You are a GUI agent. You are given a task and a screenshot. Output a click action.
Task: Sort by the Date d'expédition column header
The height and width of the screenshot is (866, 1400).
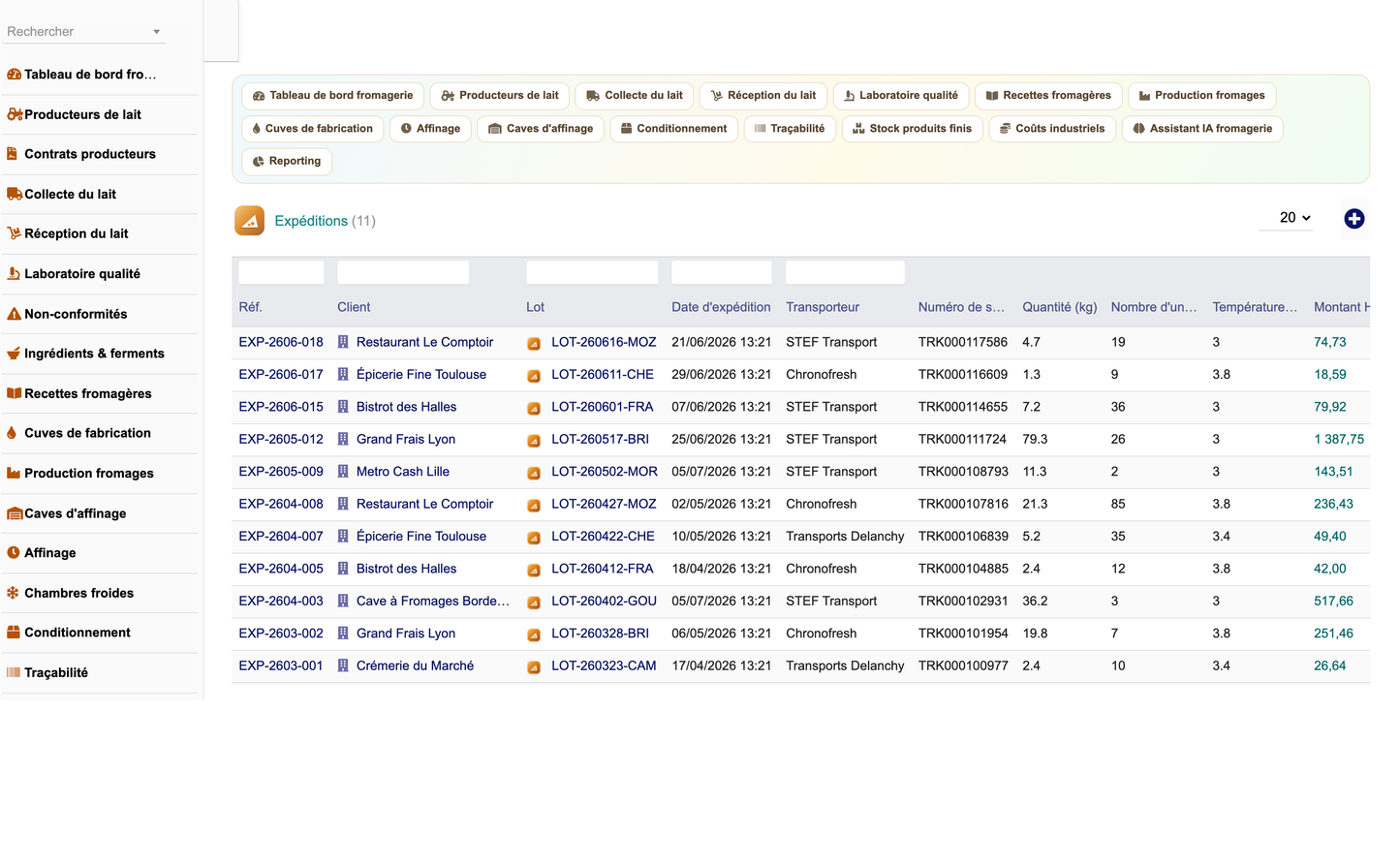coord(721,307)
